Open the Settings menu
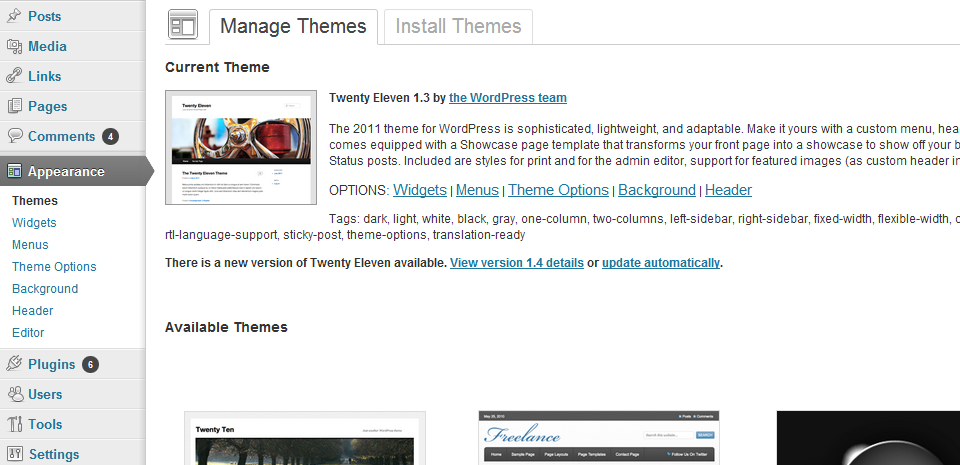Screen dimensions: 960x465 pyautogui.click(x=54, y=455)
